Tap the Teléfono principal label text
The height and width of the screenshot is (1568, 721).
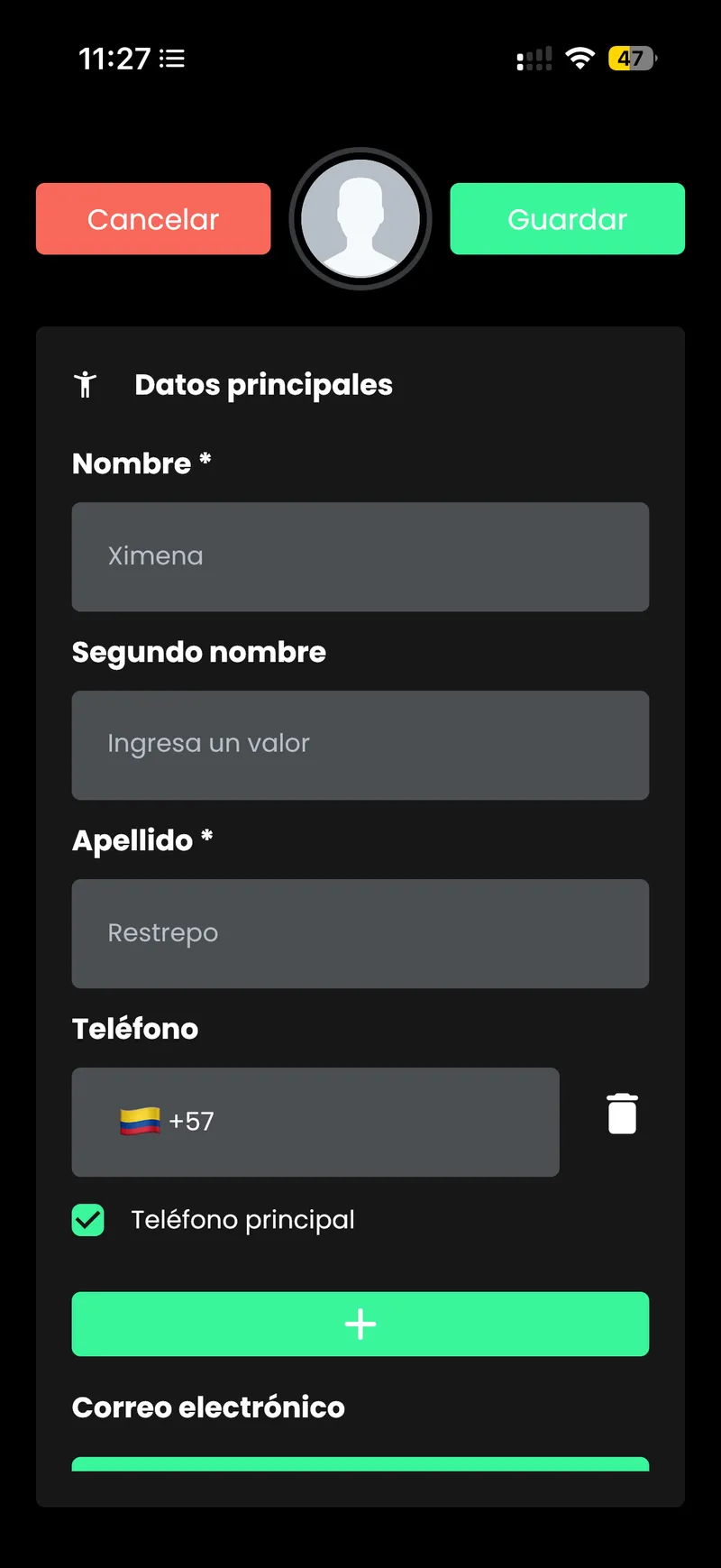pos(243,1220)
